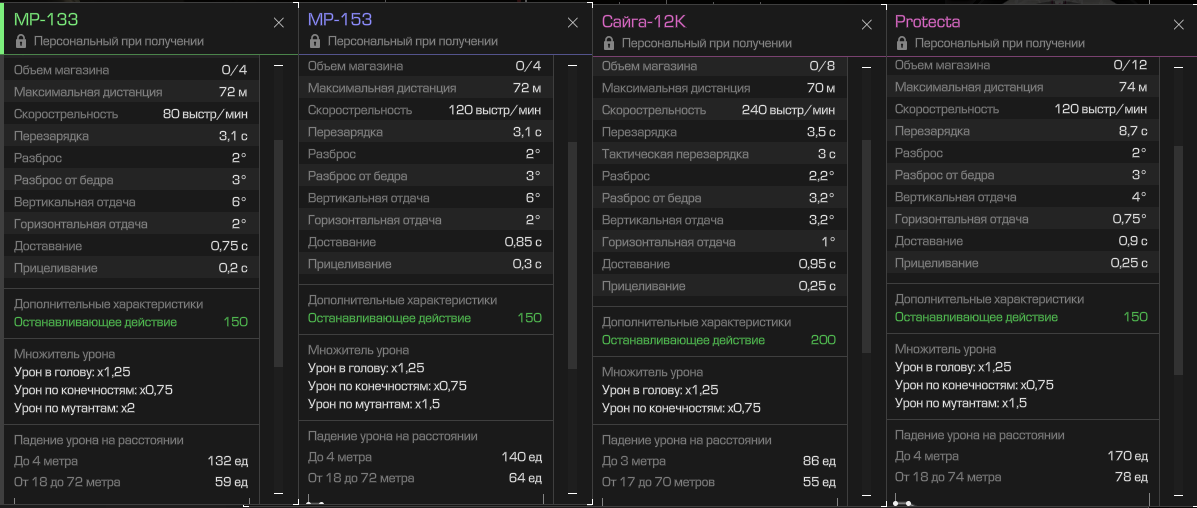Click the bottom scroll marker in Protecta panel
This screenshot has height=508, width=1197.
[1178, 494]
